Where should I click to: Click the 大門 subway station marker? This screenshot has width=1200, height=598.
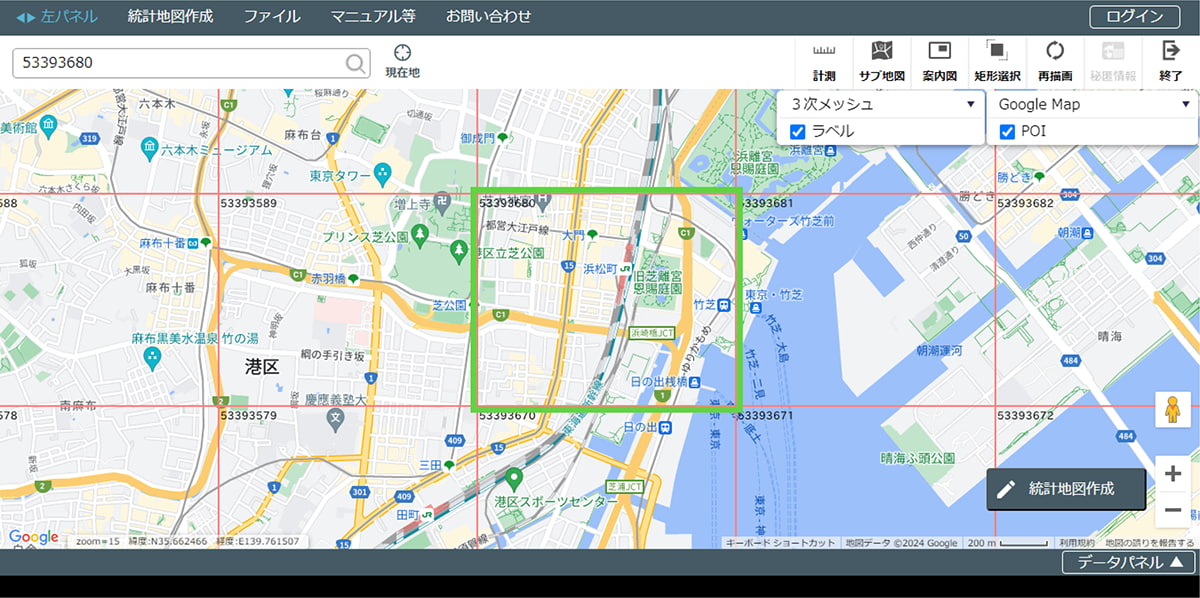592,235
